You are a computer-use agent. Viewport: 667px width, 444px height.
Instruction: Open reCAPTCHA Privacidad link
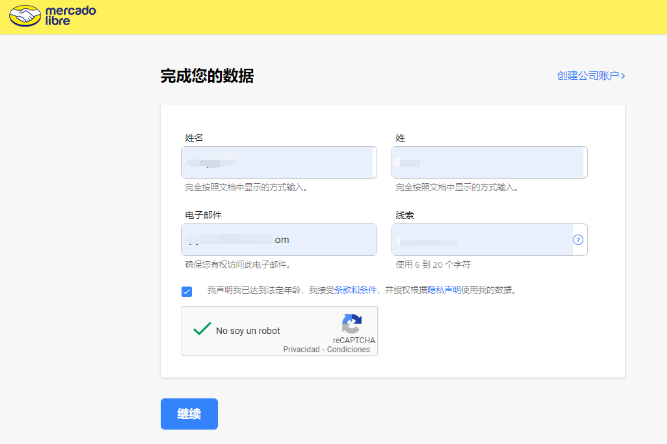click(x=301, y=349)
